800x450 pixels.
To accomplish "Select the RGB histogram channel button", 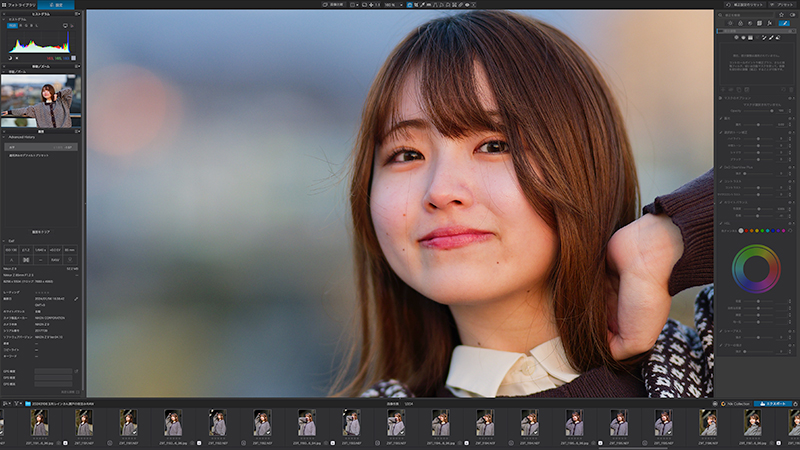I will (x=12, y=26).
